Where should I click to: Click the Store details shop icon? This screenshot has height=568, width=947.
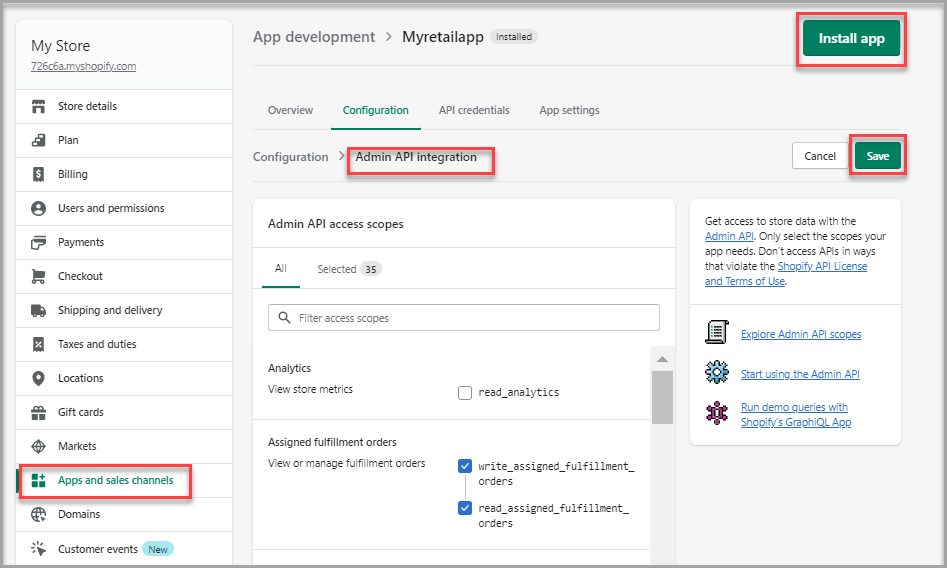click(39, 106)
